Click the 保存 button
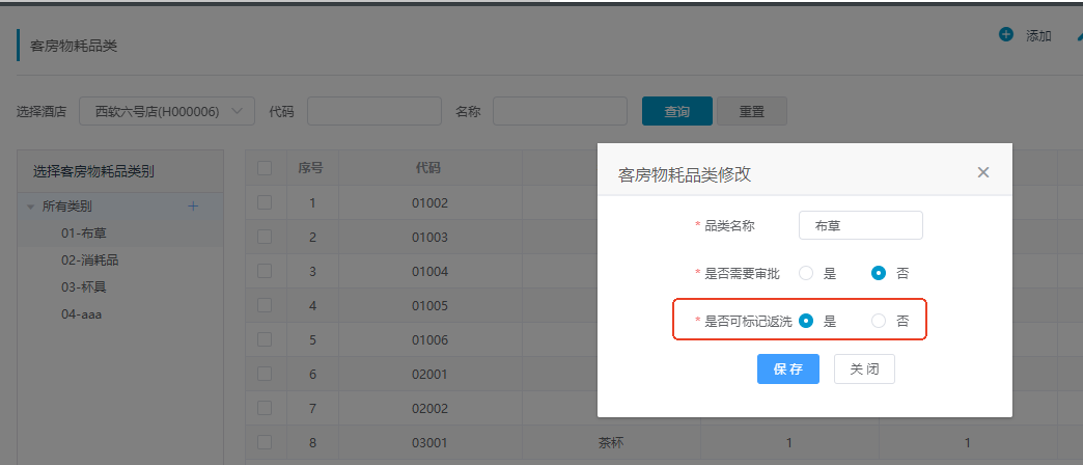Image resolution: width=1083 pixels, height=465 pixels. point(788,369)
